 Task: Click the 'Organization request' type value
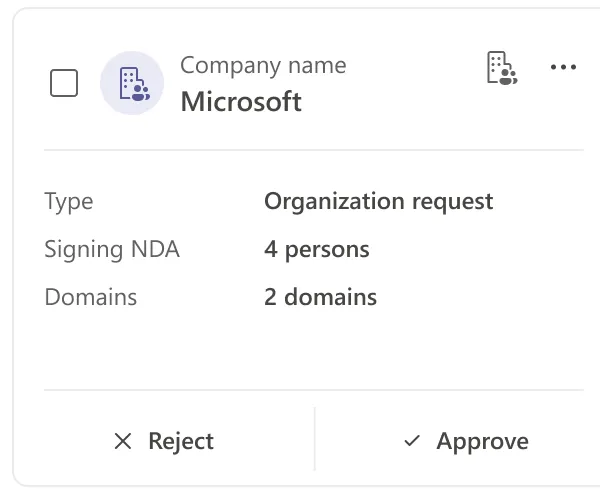click(378, 201)
